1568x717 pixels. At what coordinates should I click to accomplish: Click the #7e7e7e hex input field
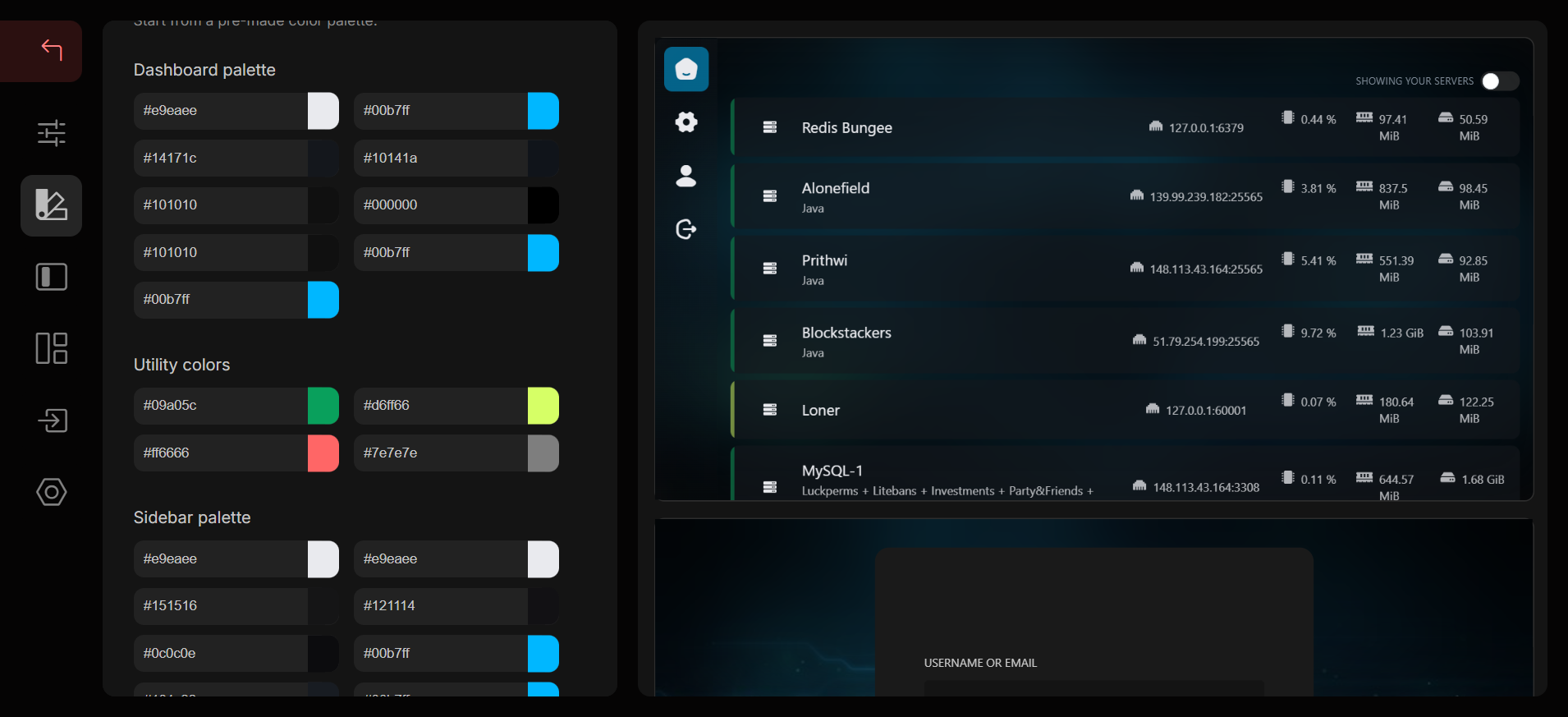coord(441,453)
